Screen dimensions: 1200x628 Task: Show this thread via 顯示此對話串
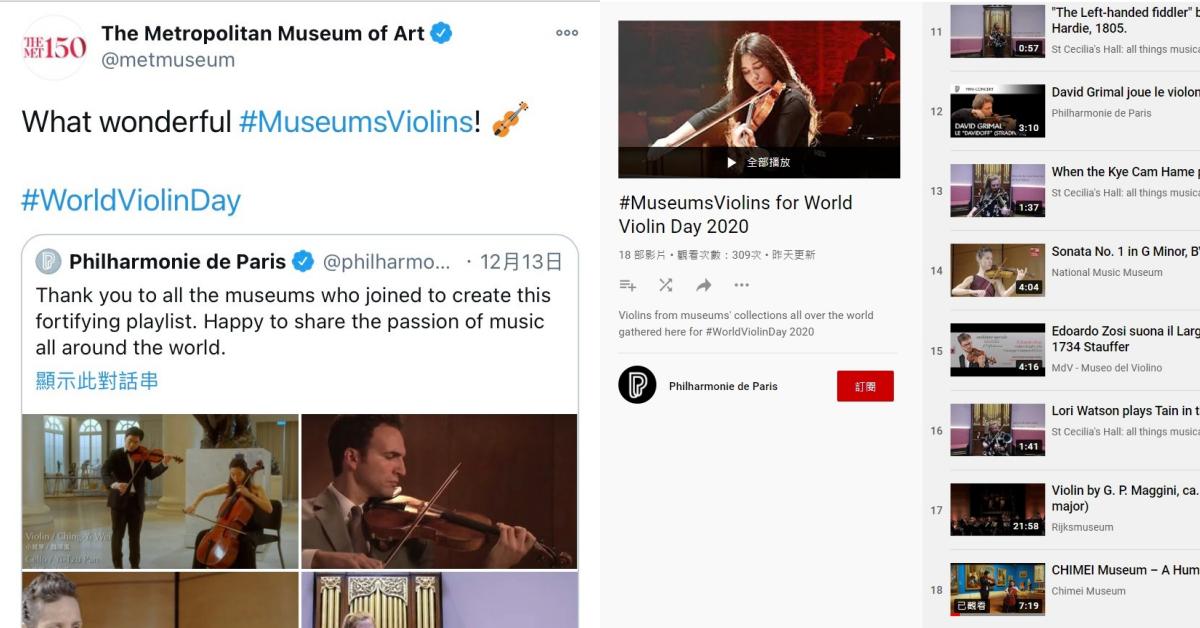[x=97, y=381]
